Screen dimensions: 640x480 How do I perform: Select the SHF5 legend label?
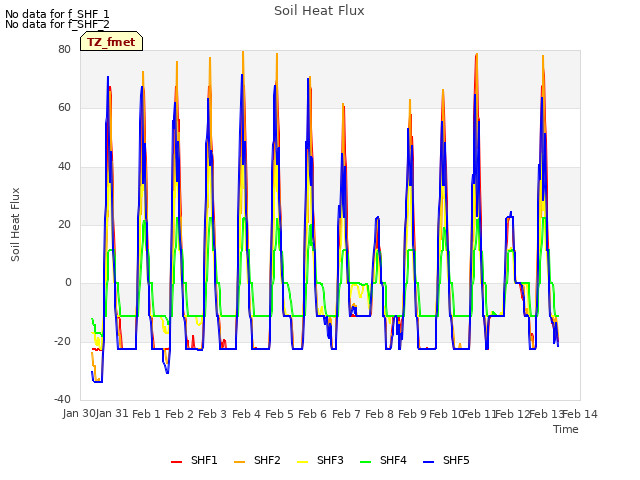tap(456, 460)
